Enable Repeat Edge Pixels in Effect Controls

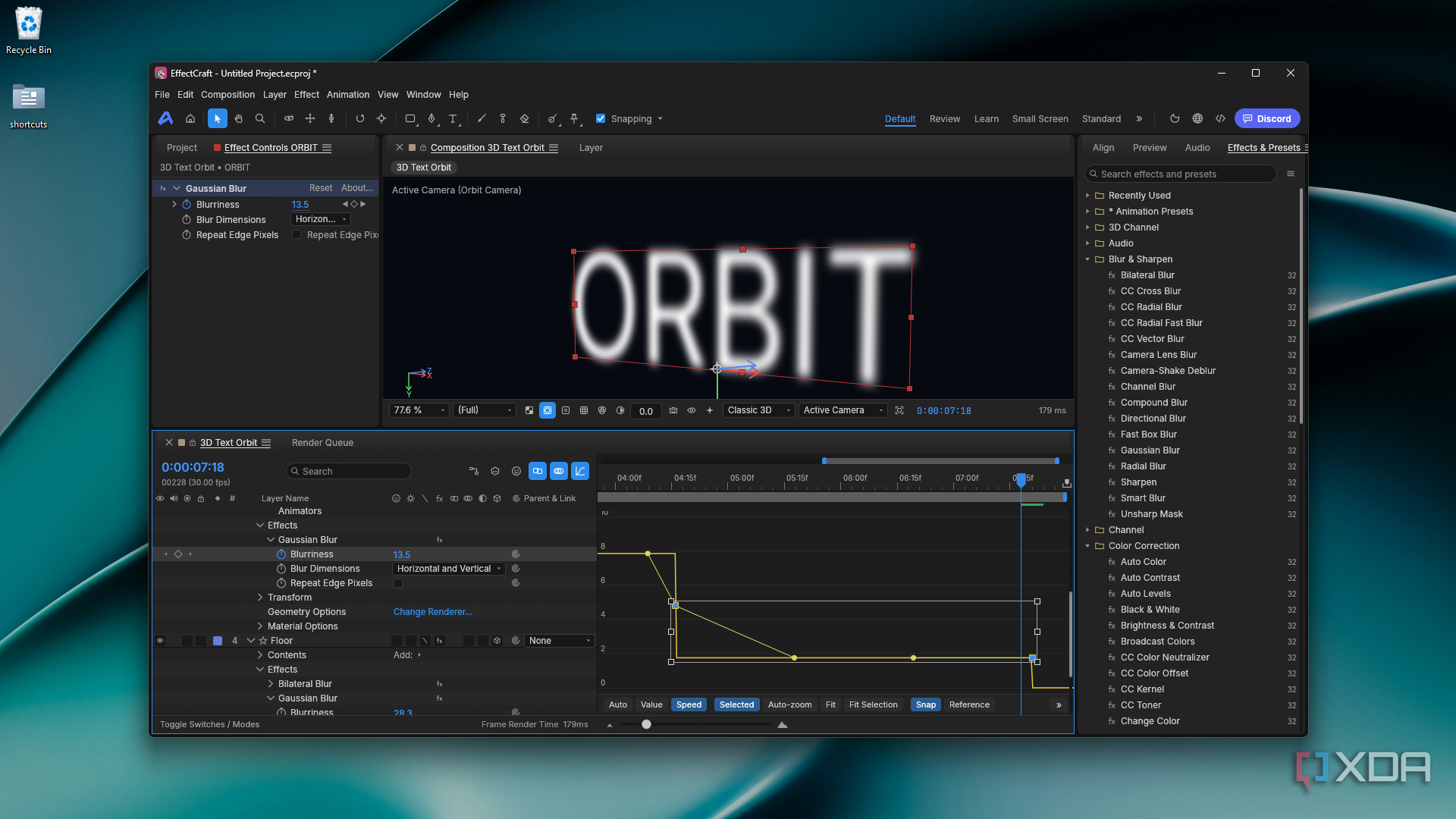click(297, 235)
